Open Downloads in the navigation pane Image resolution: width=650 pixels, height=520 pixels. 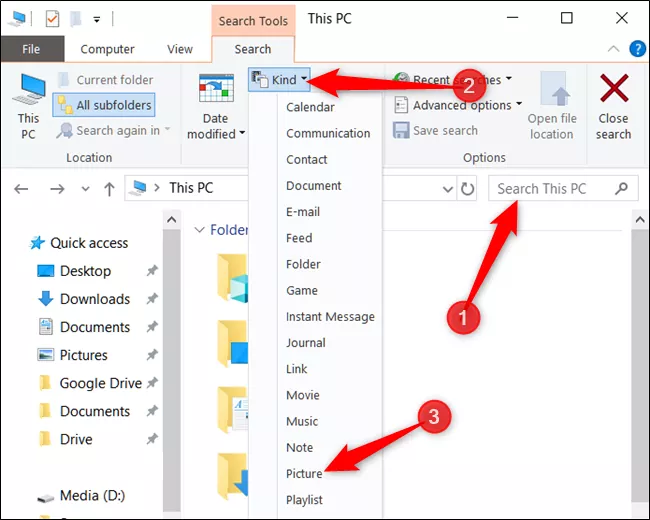pyautogui.click(x=94, y=299)
